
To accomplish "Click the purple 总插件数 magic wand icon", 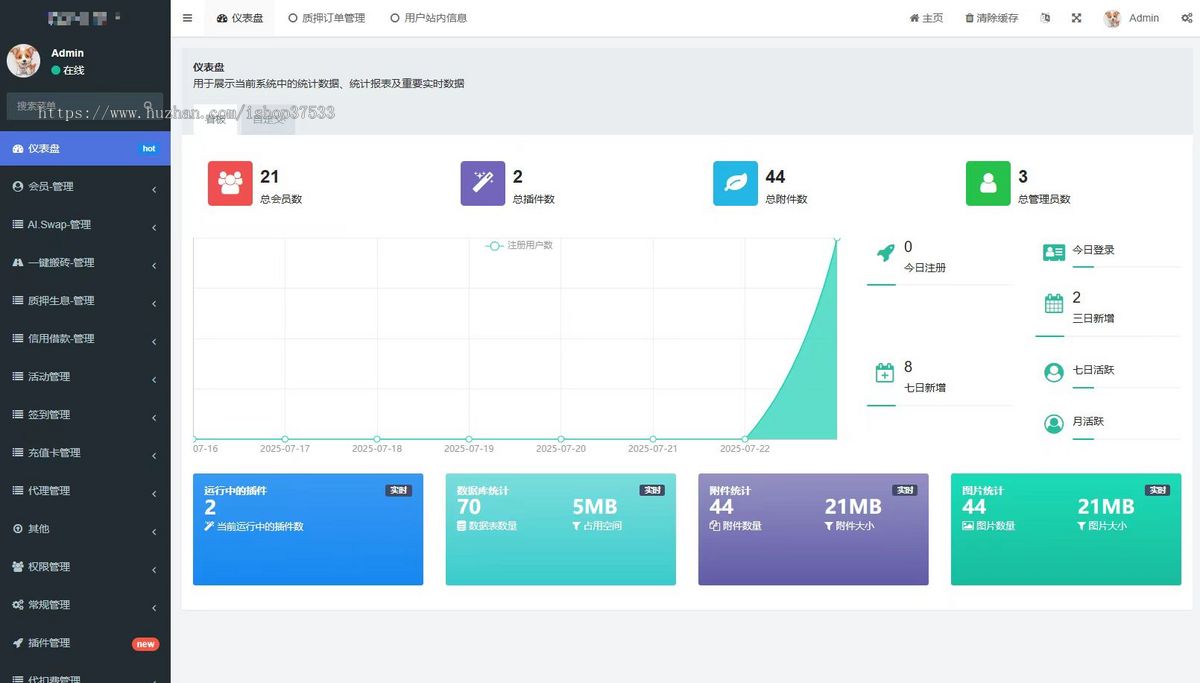I will (483, 183).
